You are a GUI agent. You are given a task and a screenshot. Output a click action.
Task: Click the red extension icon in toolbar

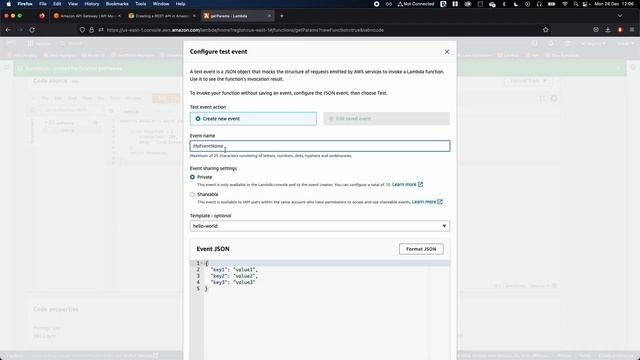pyautogui.click(x=620, y=30)
